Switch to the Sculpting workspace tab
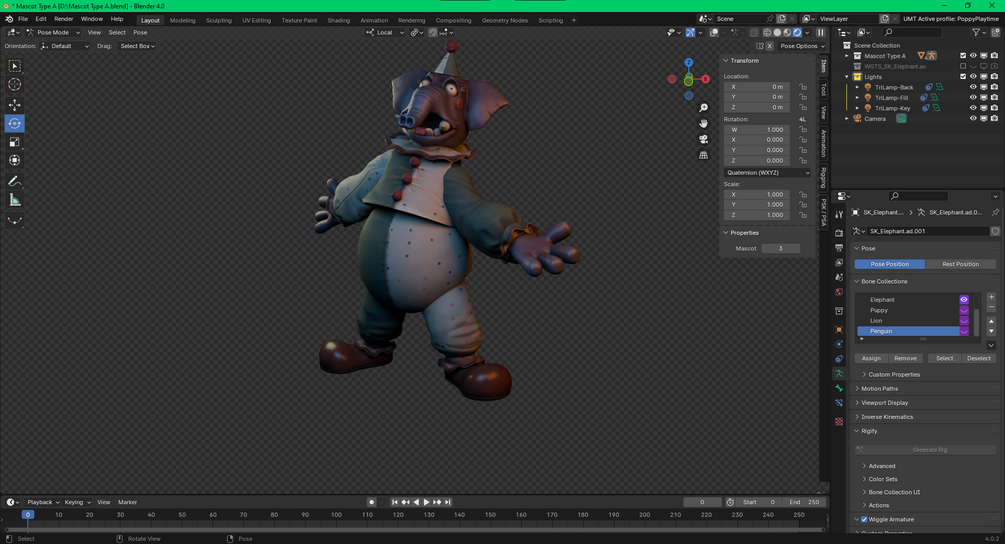1005x544 pixels. point(218,20)
